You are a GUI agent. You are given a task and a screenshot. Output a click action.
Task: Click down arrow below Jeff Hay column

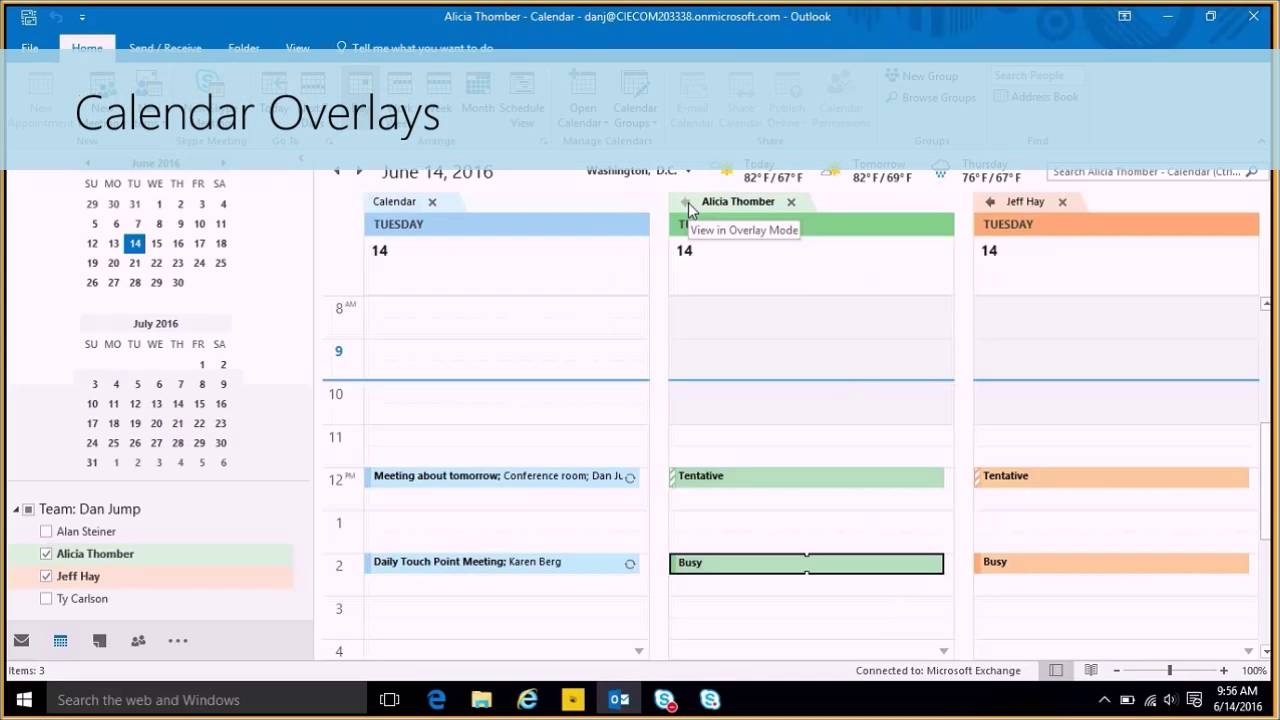coord(1248,651)
